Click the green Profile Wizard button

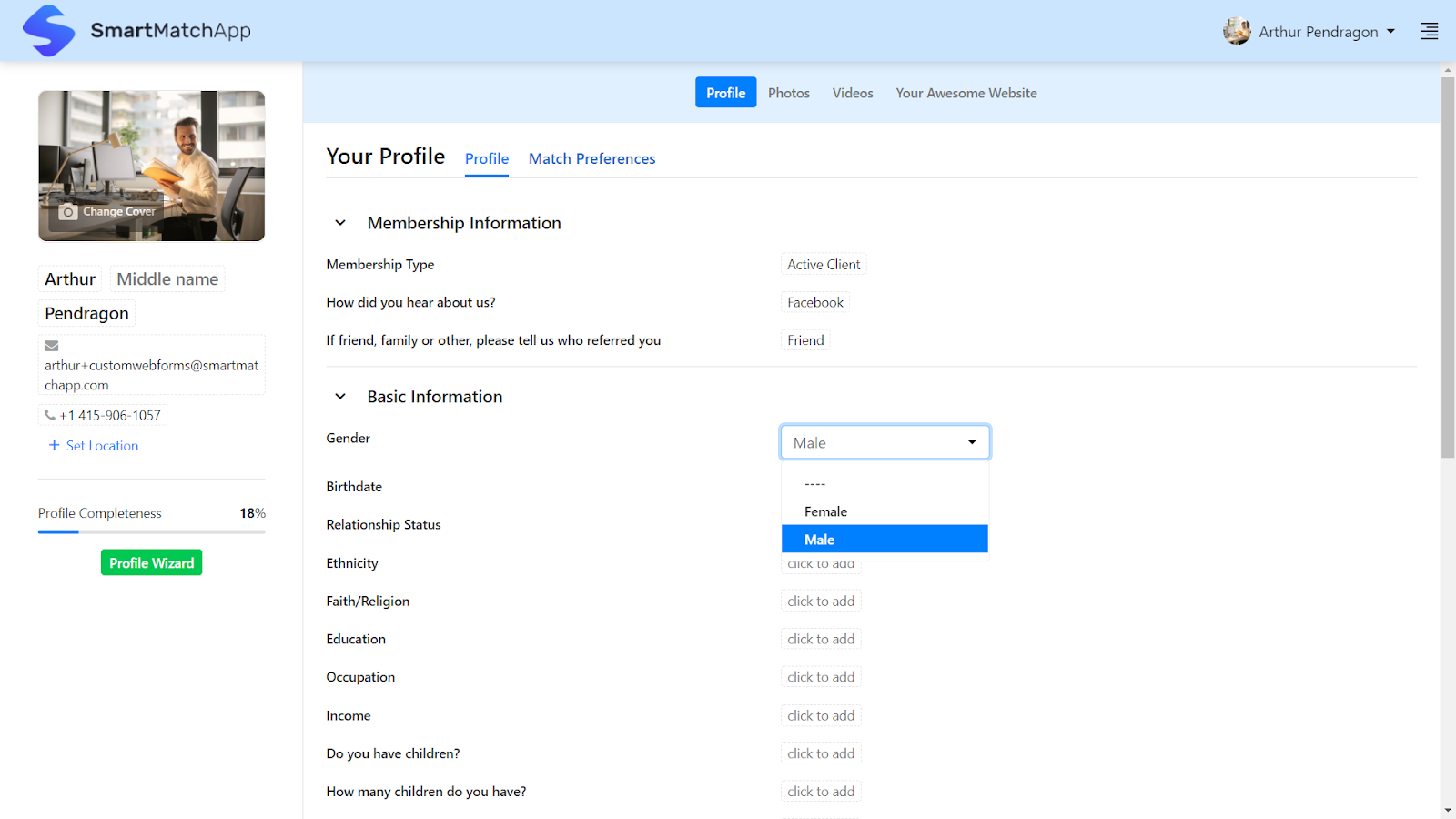[x=151, y=562]
